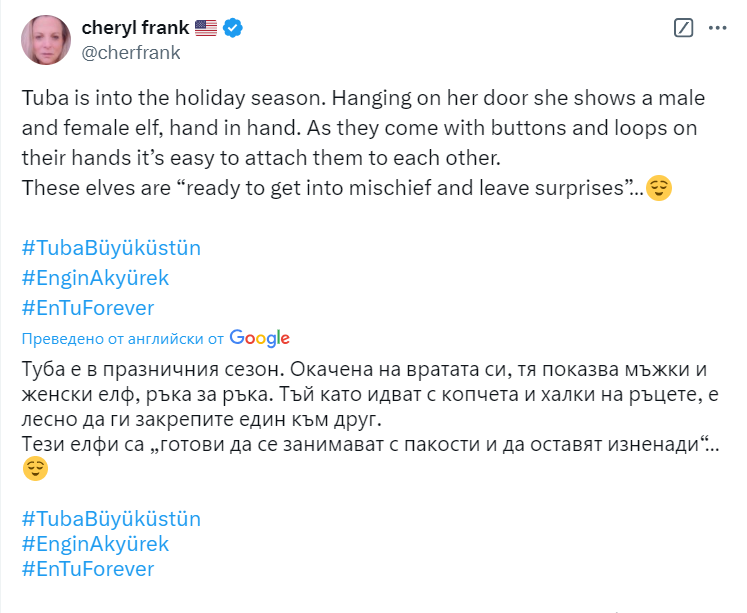747x613 pixels.
Task: Click the Google logo in translation credit
Action: 259,338
